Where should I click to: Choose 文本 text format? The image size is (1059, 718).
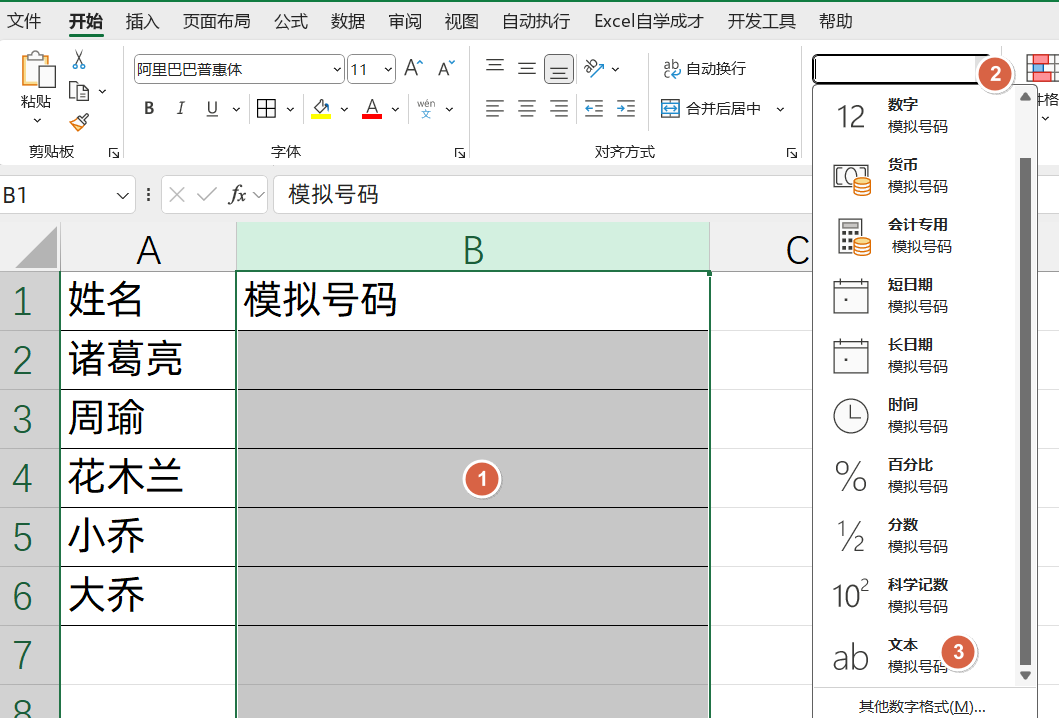[915, 656]
